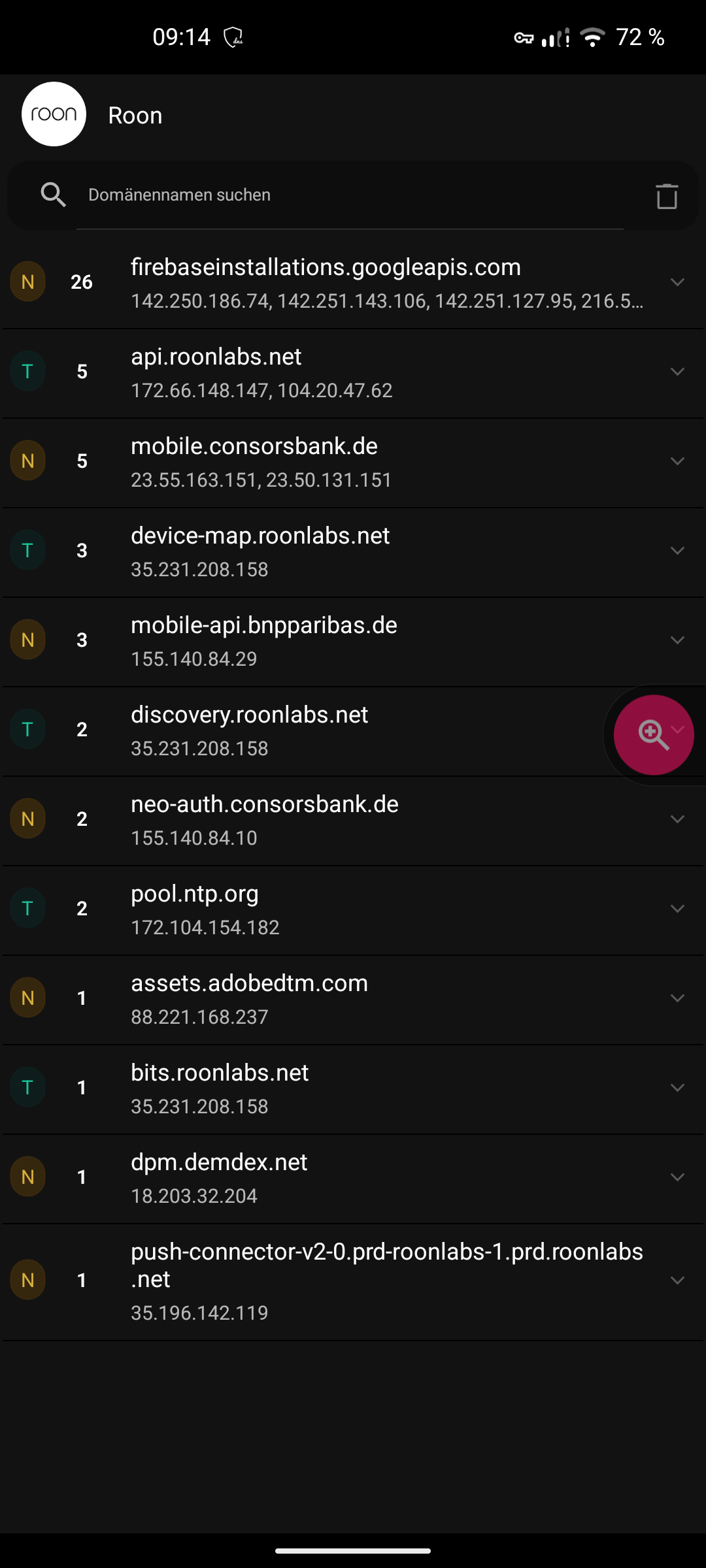Screen dimensions: 706x1568
Task: Tap T badge beside pool.ntp.org
Action: pyautogui.click(x=27, y=908)
